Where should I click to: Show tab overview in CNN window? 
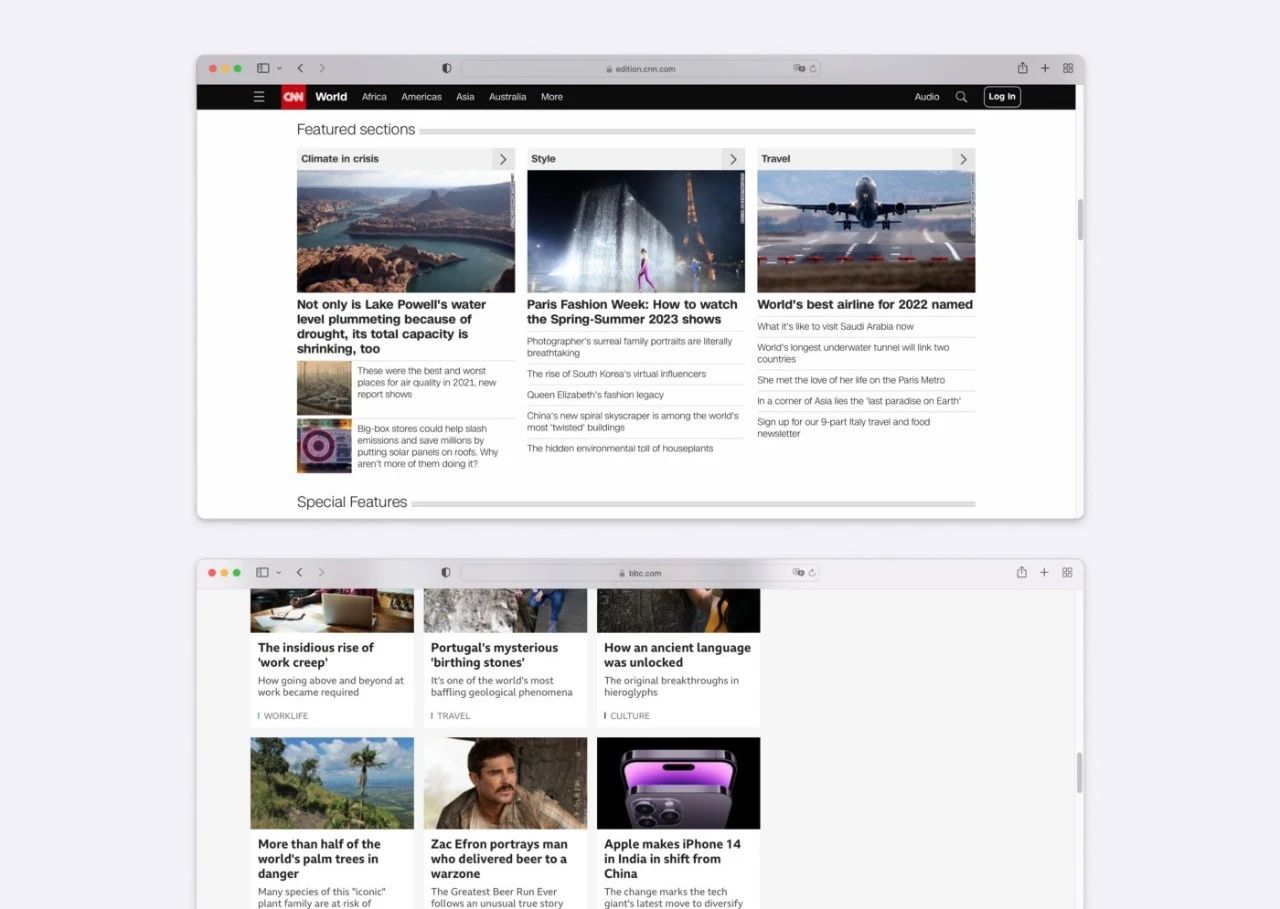coord(1068,68)
